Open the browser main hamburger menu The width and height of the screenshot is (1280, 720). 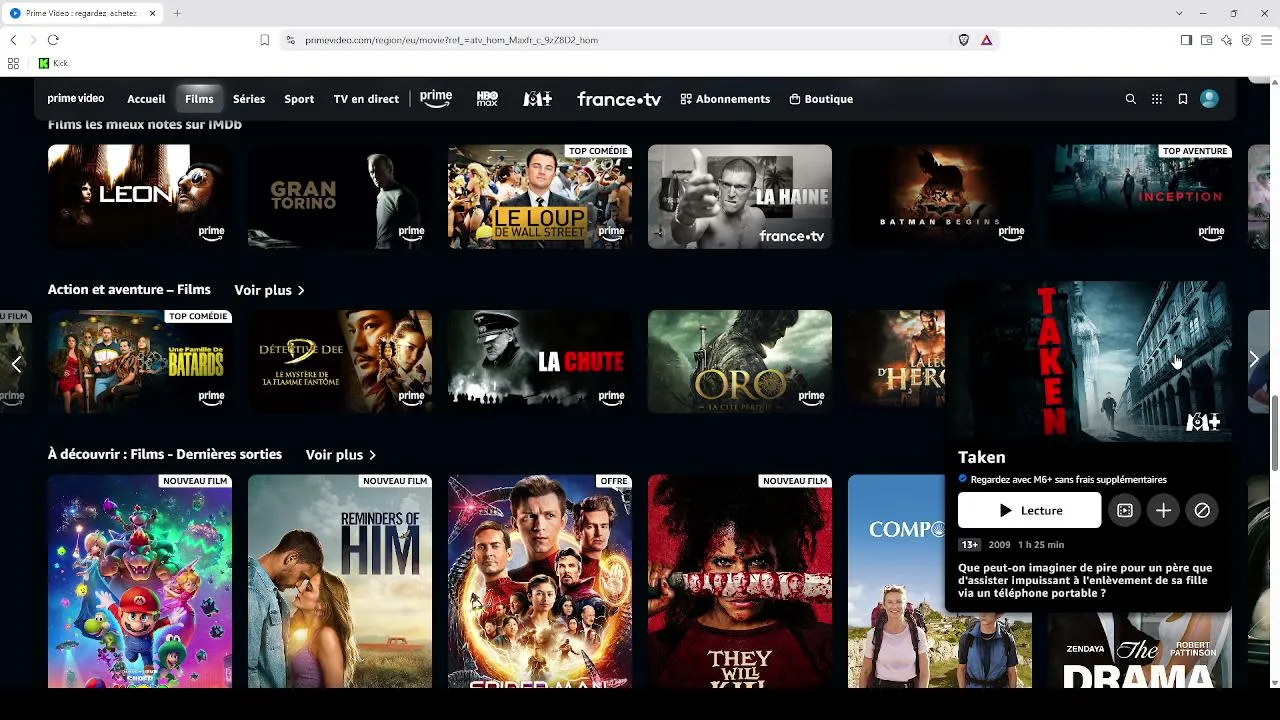pos(1266,40)
